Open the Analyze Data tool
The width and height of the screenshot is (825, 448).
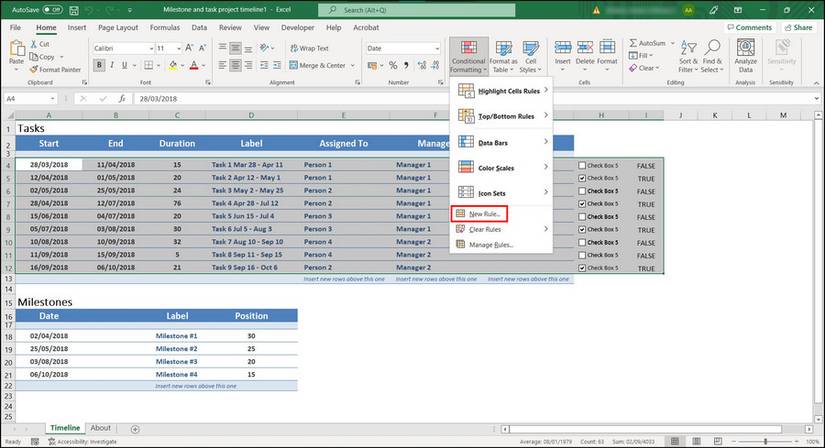point(745,55)
